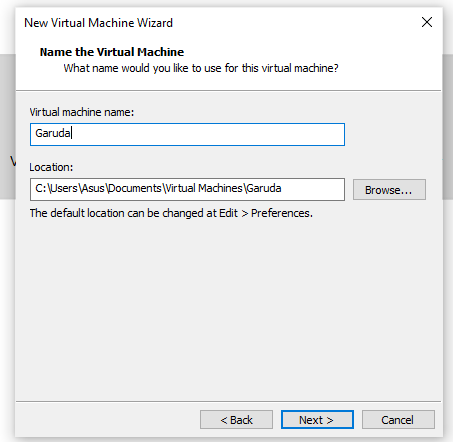Click the default location hint text
Image resolution: width=453 pixels, height=442 pixels.
coord(171,213)
